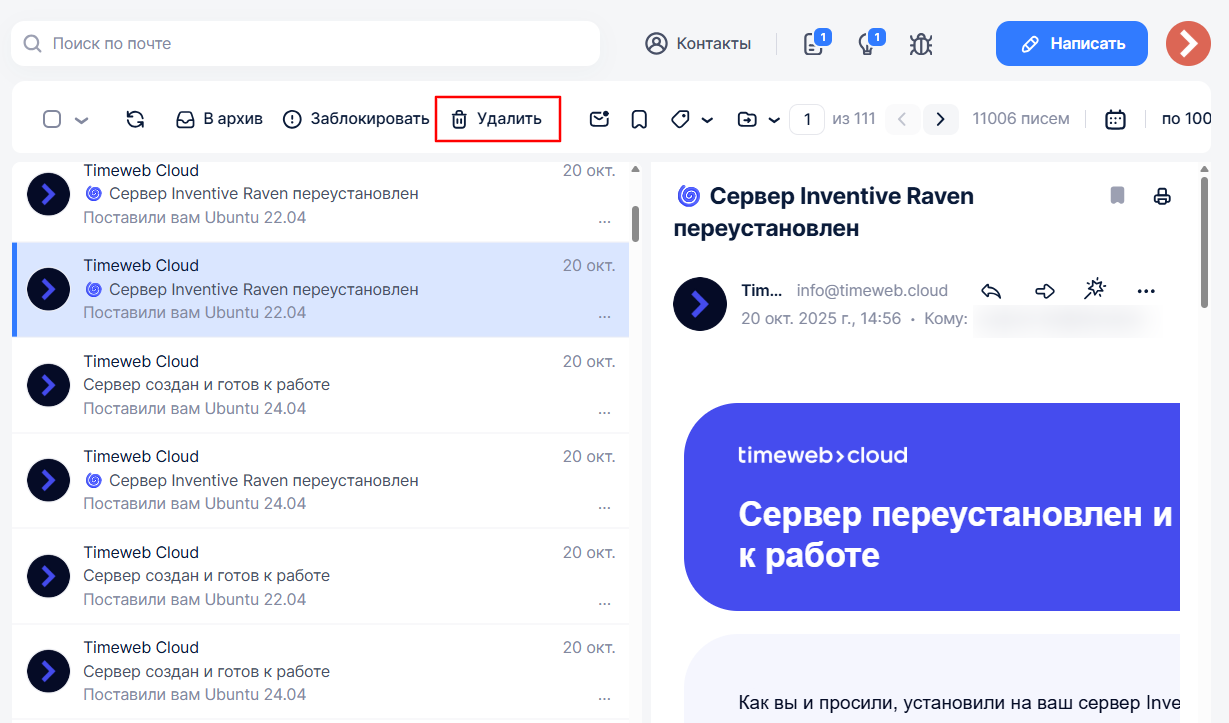
Task: Reply to the opened email
Action: point(991,291)
